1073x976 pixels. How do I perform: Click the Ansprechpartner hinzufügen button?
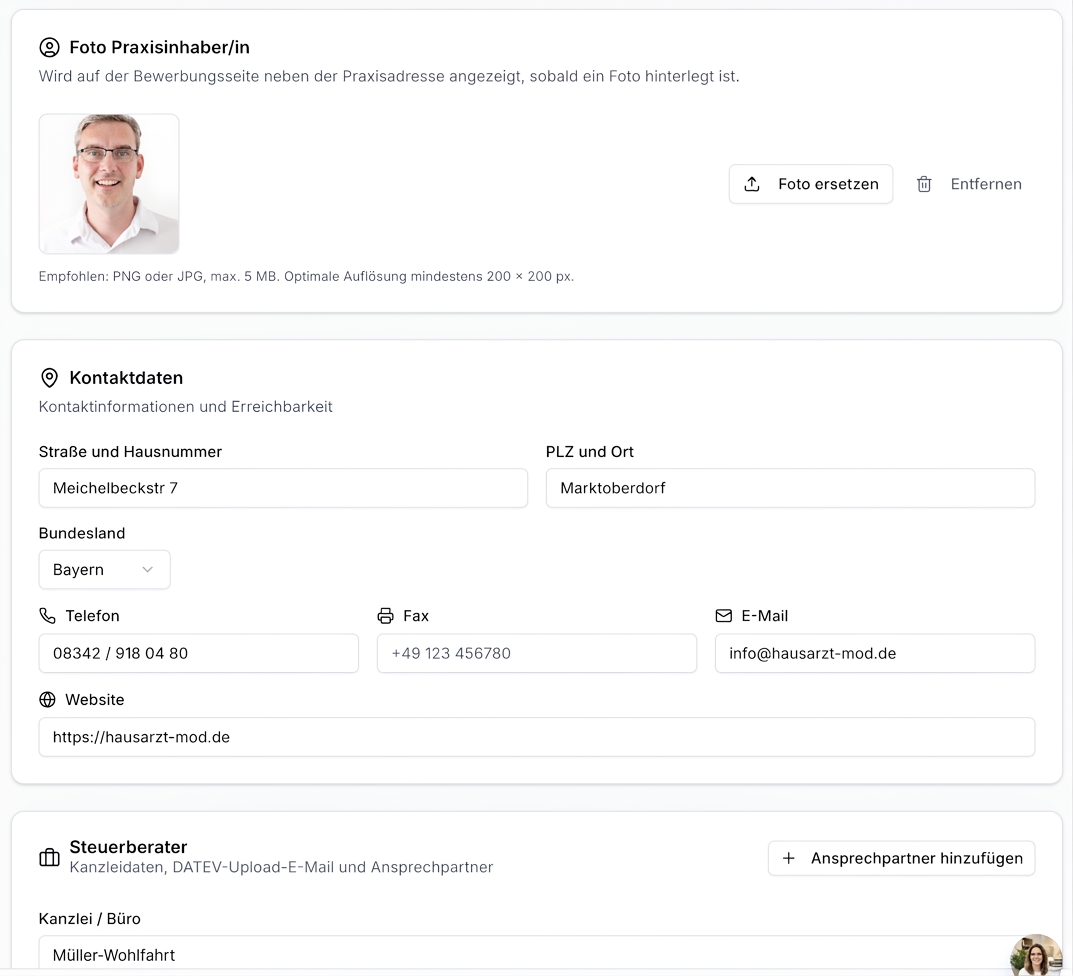[901, 858]
